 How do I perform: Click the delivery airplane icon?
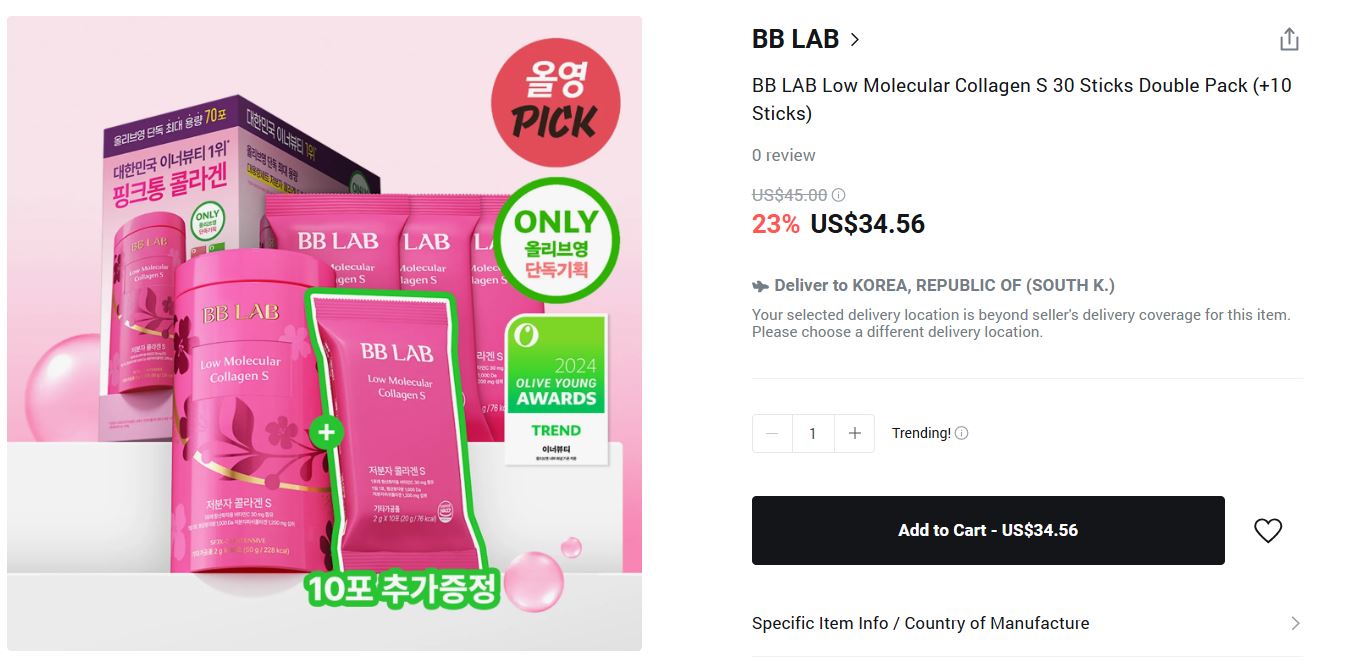pyautogui.click(x=759, y=285)
